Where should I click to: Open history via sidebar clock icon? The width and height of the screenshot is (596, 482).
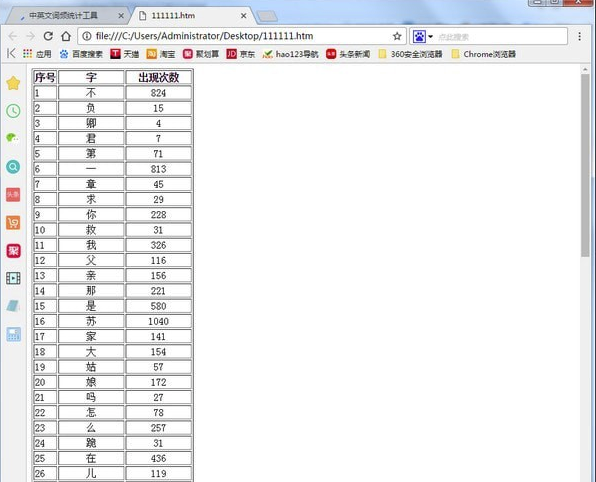tap(13, 111)
